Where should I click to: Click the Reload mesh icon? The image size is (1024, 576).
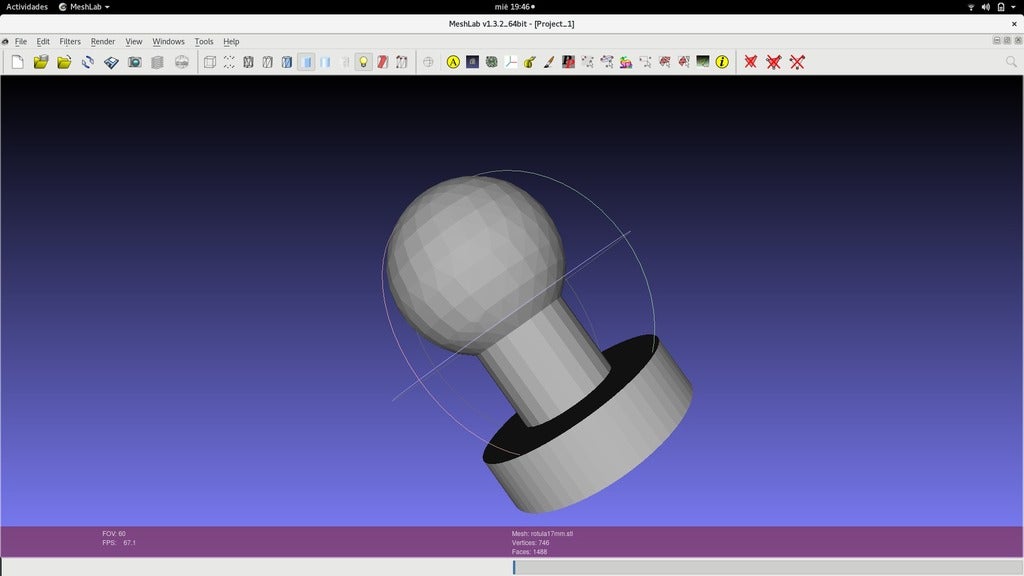[88, 62]
